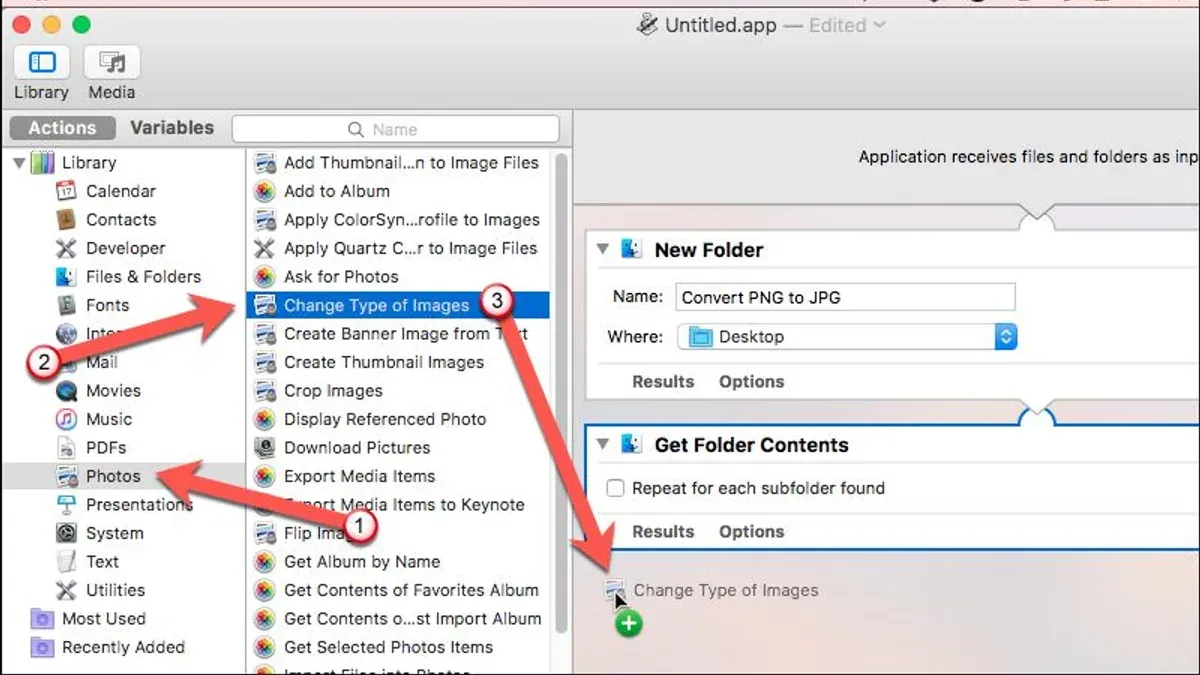The width and height of the screenshot is (1200, 675).
Task: Switch to the Variables tab
Action: [x=172, y=128]
